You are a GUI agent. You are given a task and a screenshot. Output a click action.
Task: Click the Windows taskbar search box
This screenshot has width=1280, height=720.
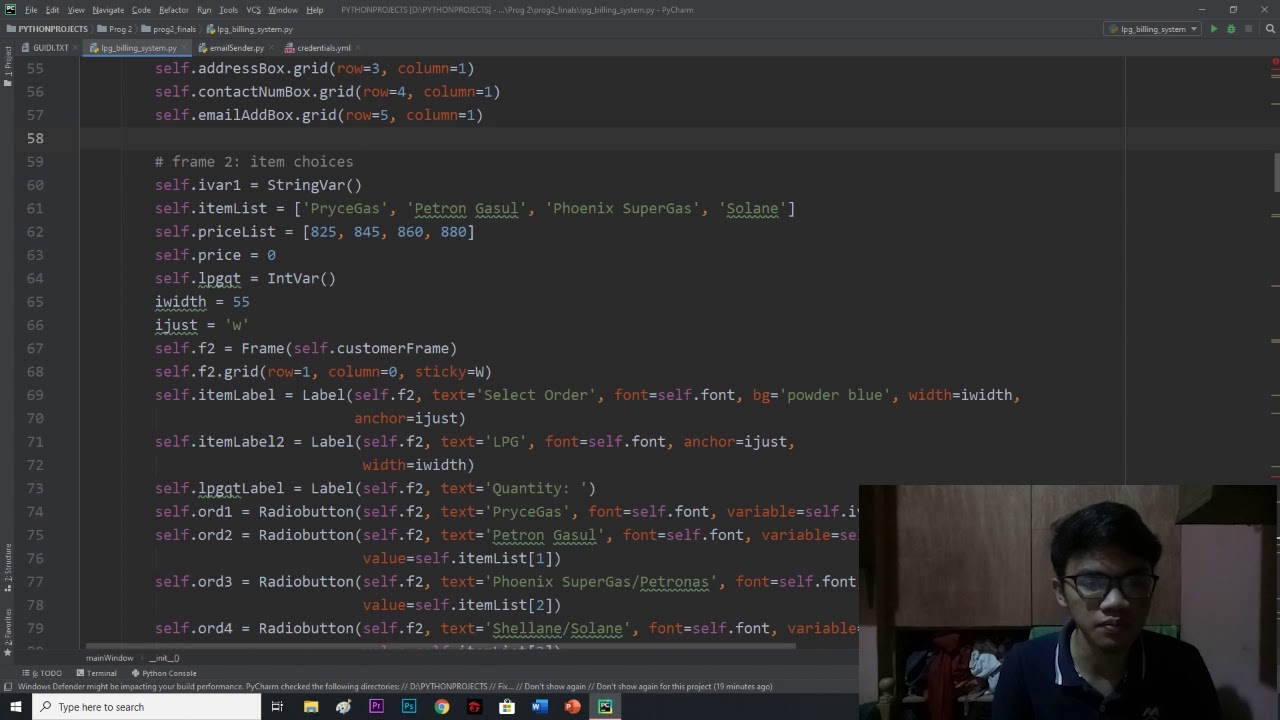pyautogui.click(x=146, y=707)
